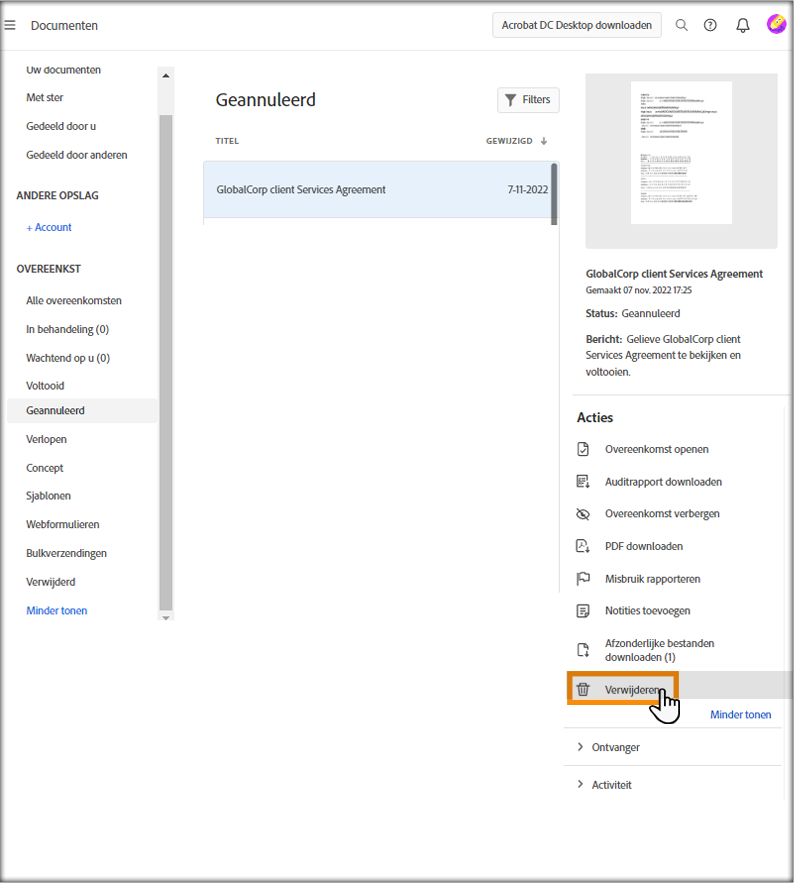
Task: Click the Misbruik rapporteren flag icon
Action: [583, 579]
